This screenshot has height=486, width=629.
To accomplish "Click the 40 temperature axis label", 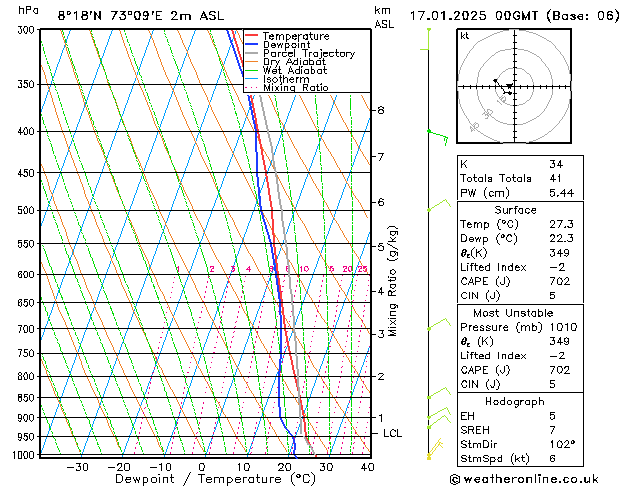I will (x=367, y=467).
